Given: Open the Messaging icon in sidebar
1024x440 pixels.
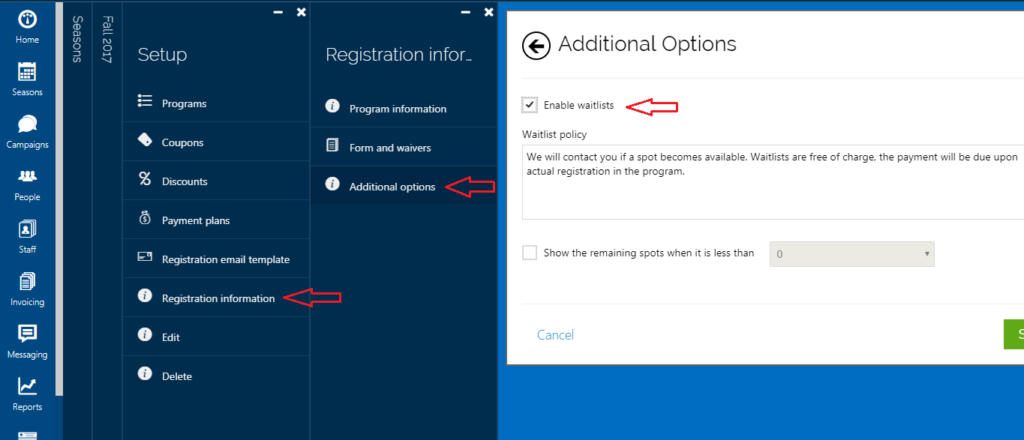Looking at the screenshot, I should coord(27,334).
